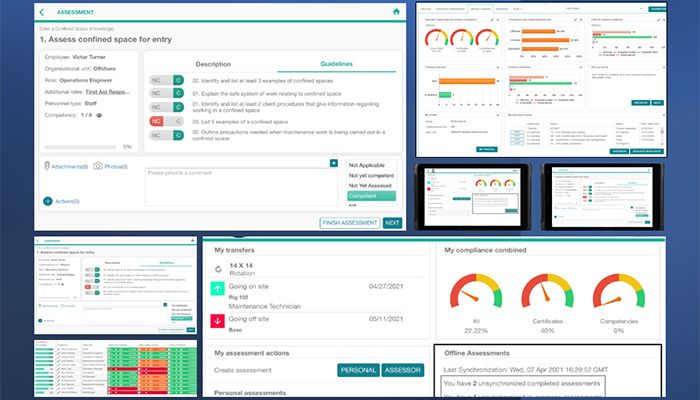The width and height of the screenshot is (700, 400).
Task: Click the PERSONAL create assessment button
Action: point(358,370)
